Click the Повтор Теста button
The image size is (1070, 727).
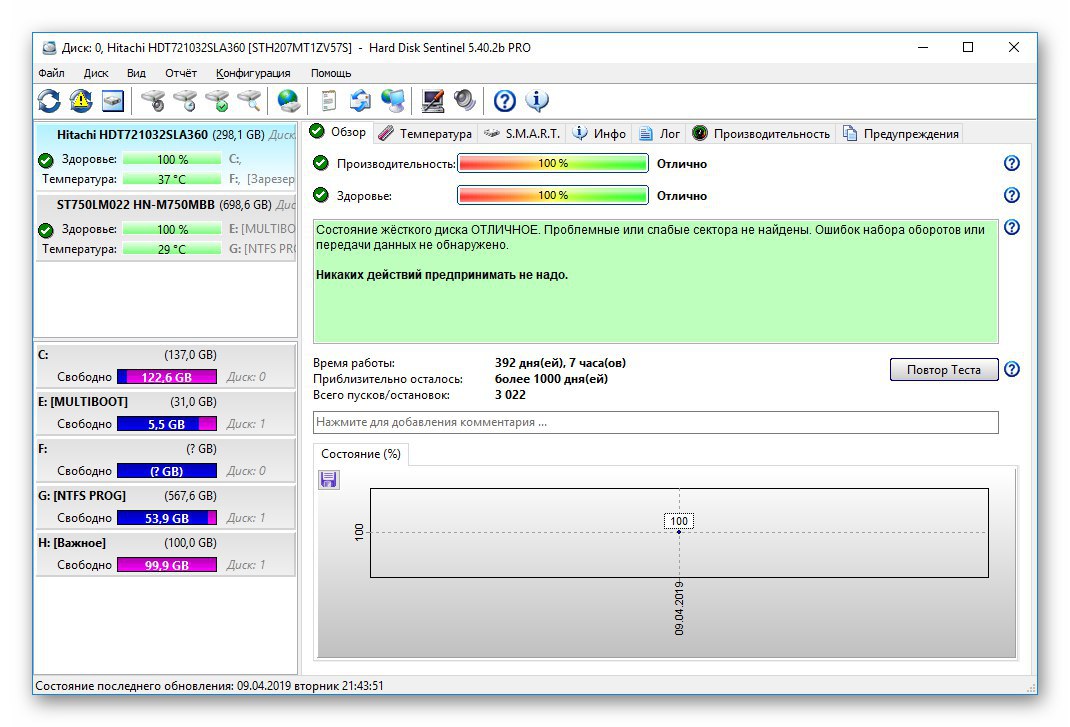click(944, 369)
